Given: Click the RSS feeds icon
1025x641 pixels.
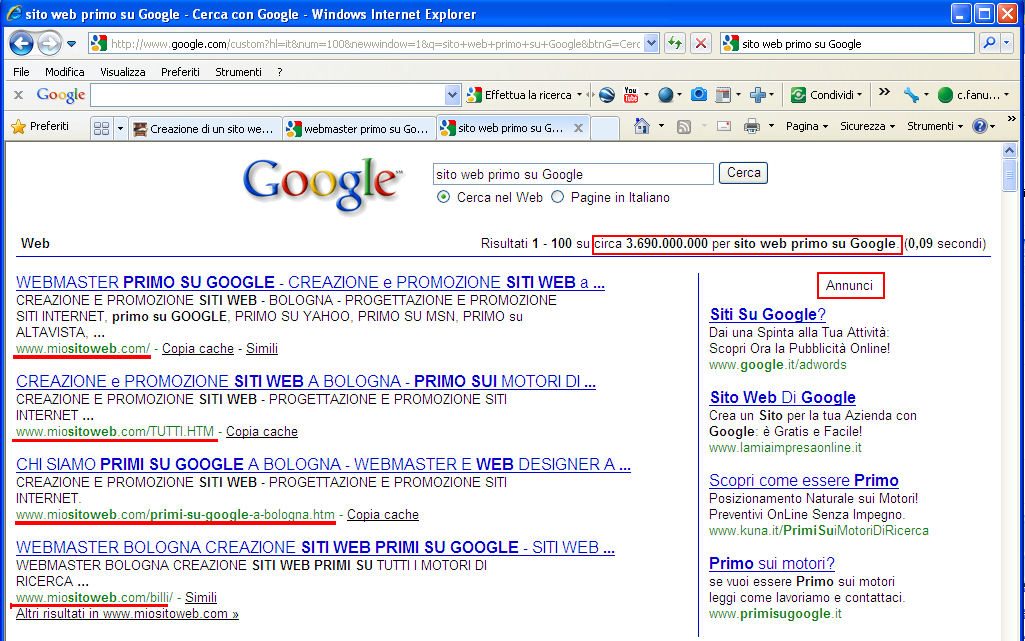Looking at the screenshot, I should 684,127.
